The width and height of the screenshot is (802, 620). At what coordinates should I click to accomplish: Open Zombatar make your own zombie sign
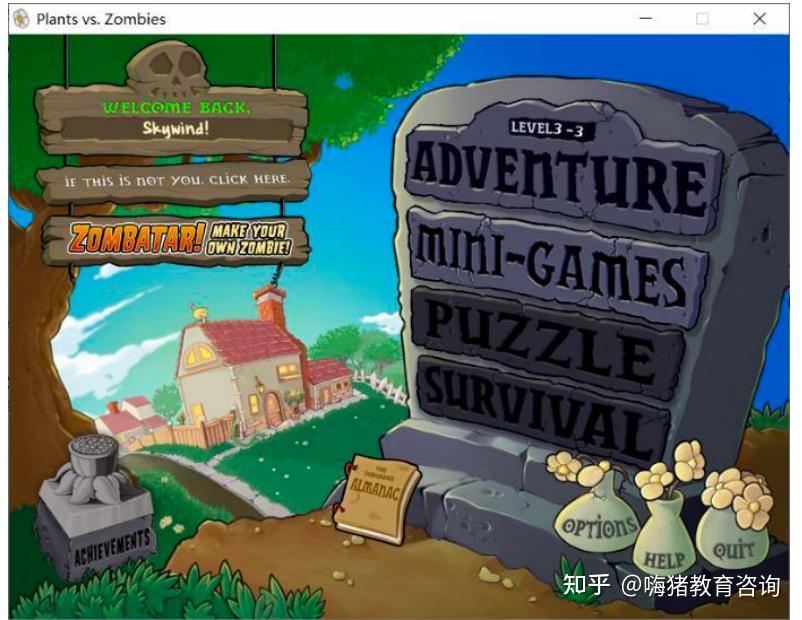point(177,239)
